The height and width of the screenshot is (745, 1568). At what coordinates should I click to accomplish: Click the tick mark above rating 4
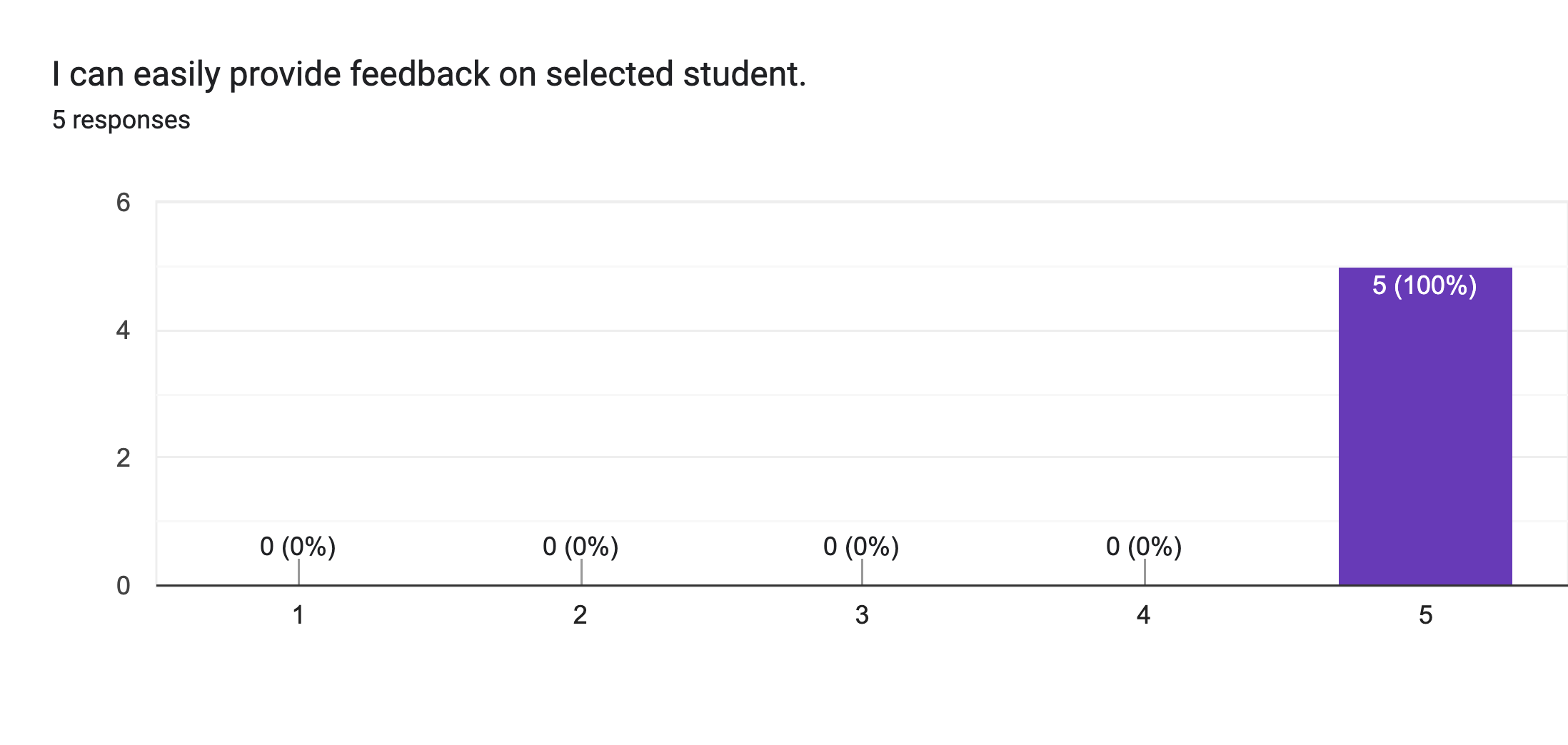click(1145, 572)
